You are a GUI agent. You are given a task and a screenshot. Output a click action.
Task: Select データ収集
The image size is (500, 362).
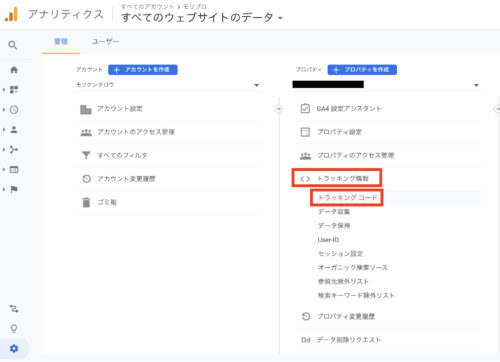coord(334,212)
